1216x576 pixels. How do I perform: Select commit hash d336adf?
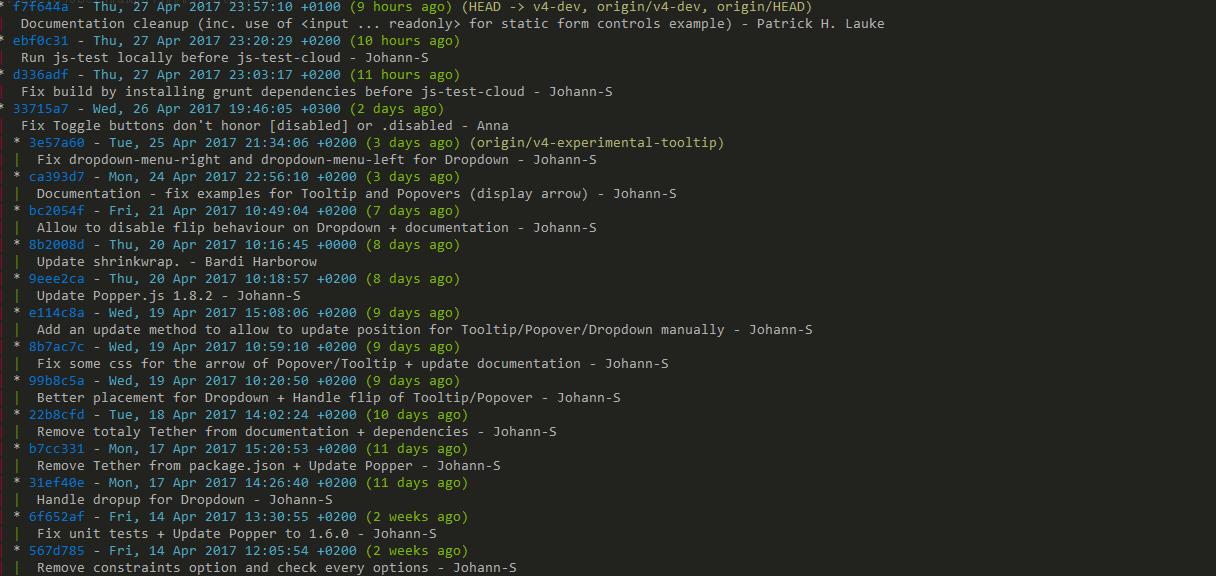click(41, 75)
